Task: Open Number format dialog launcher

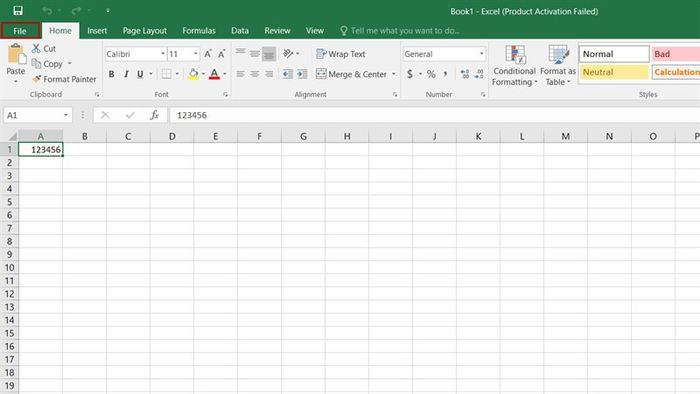Action: tap(483, 95)
